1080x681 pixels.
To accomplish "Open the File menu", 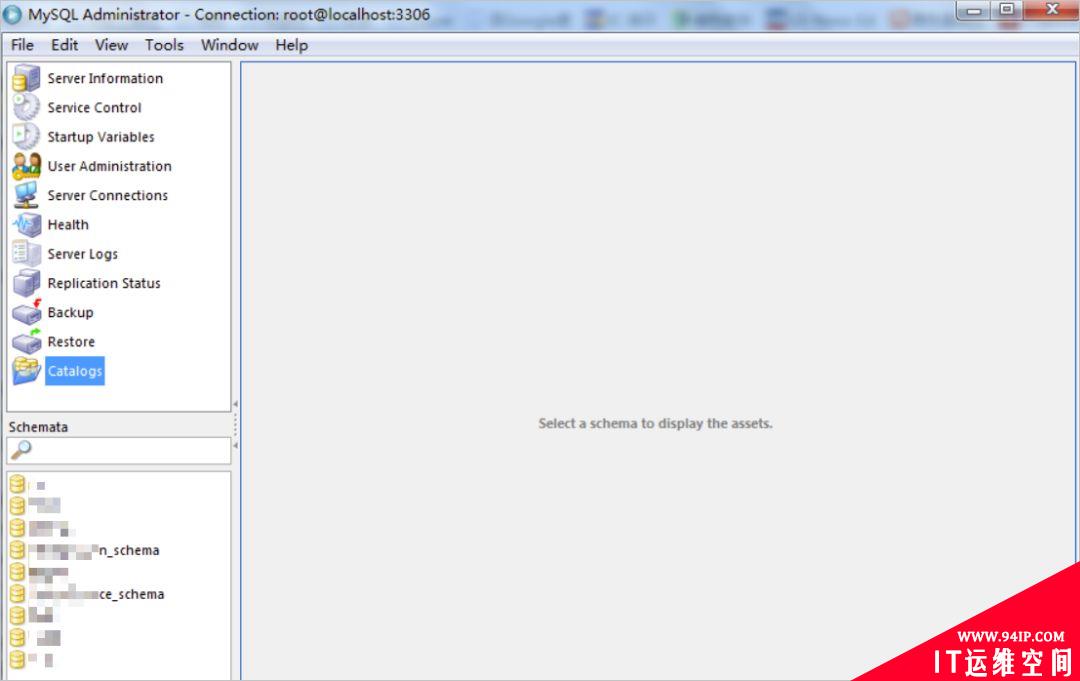I will [22, 45].
